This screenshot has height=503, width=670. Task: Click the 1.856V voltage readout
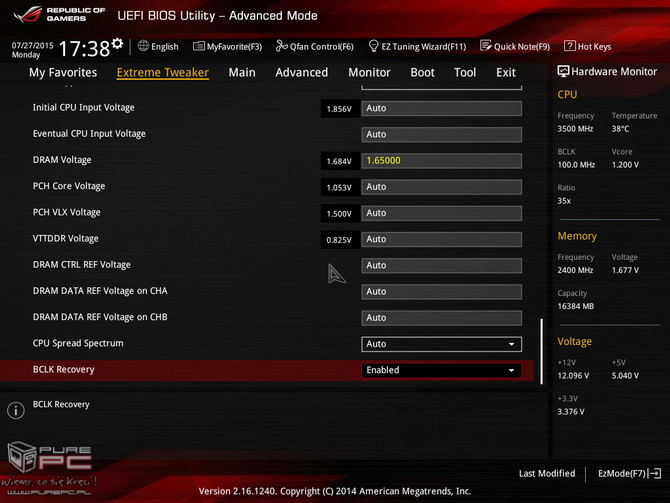click(x=339, y=109)
